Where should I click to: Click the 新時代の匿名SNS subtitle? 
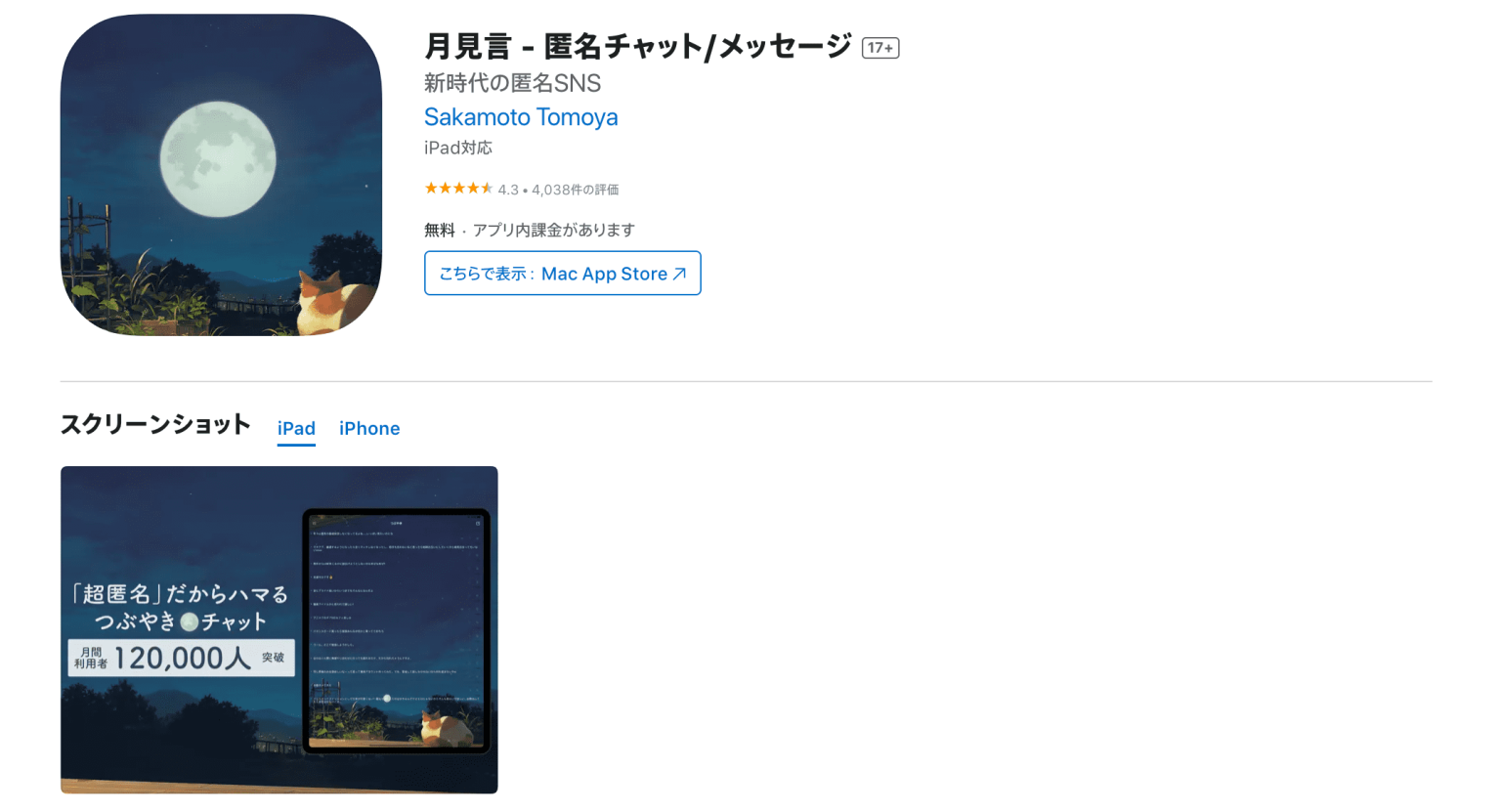click(512, 83)
